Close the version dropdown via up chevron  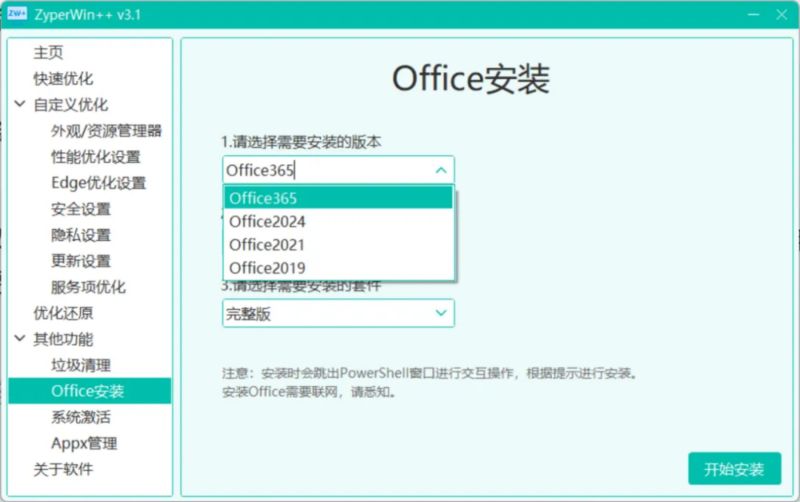pyautogui.click(x=441, y=170)
